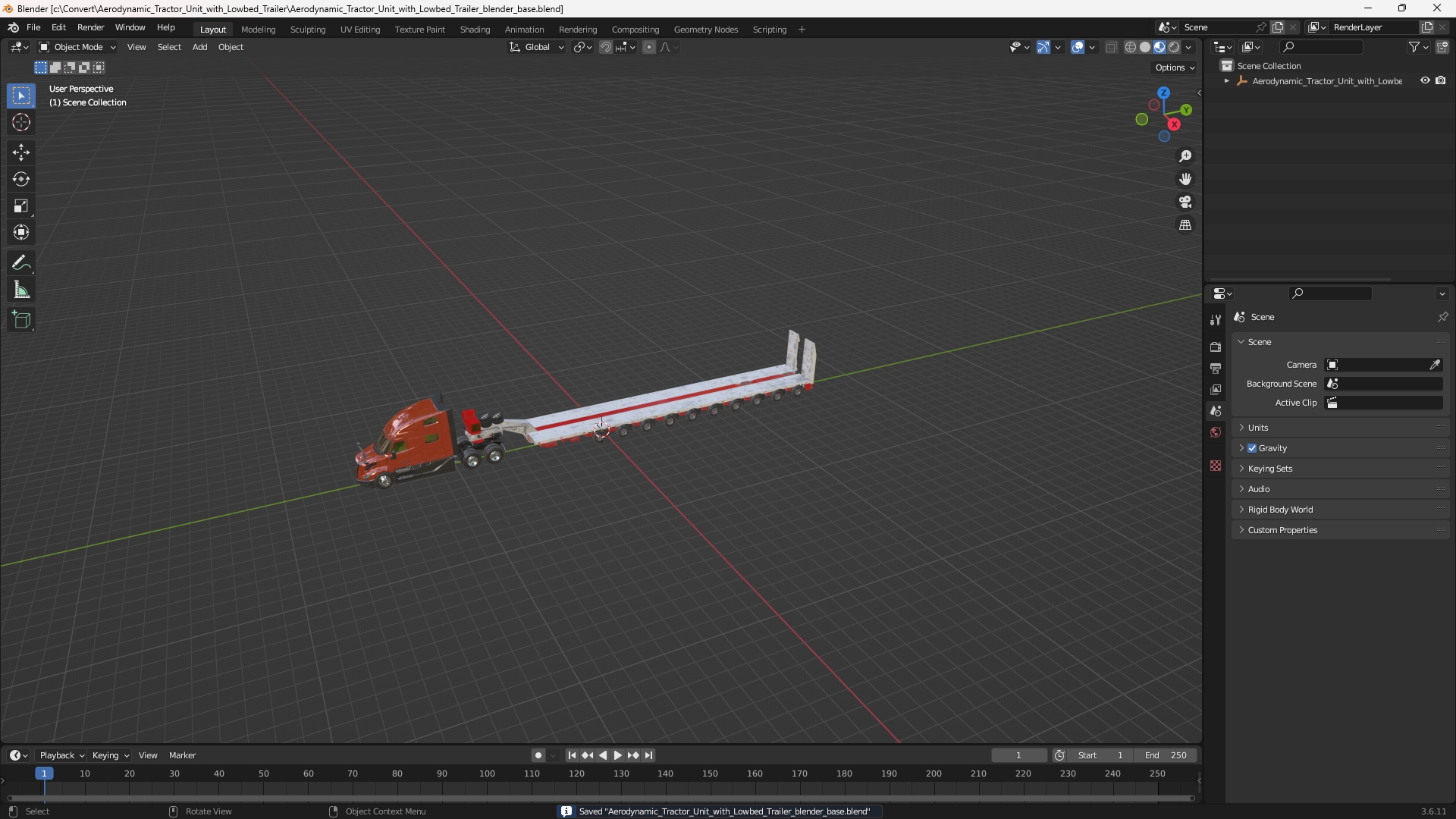
Task: Toggle visibility of Aerodynamic_Tractor_Unit collection
Action: click(1425, 80)
